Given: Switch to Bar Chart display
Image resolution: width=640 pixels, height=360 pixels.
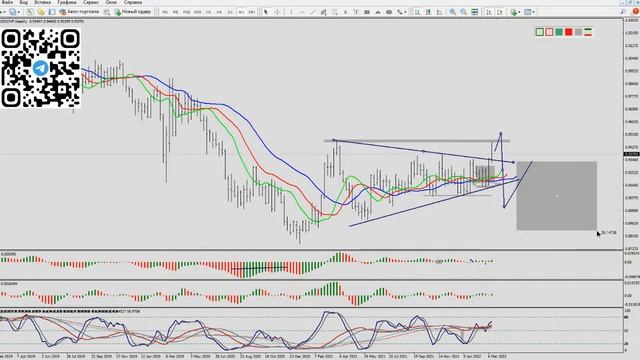Looking at the screenshot, I should tap(418, 12).
